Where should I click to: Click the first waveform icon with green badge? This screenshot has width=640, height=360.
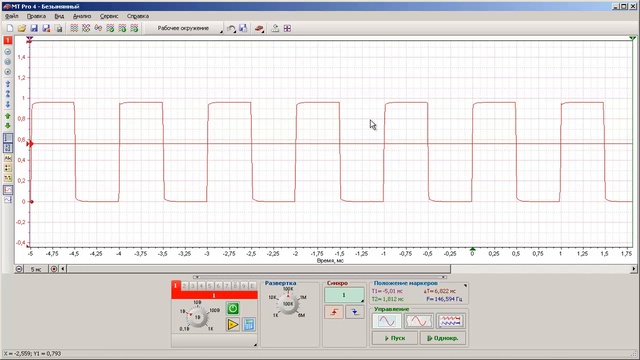[110, 28]
